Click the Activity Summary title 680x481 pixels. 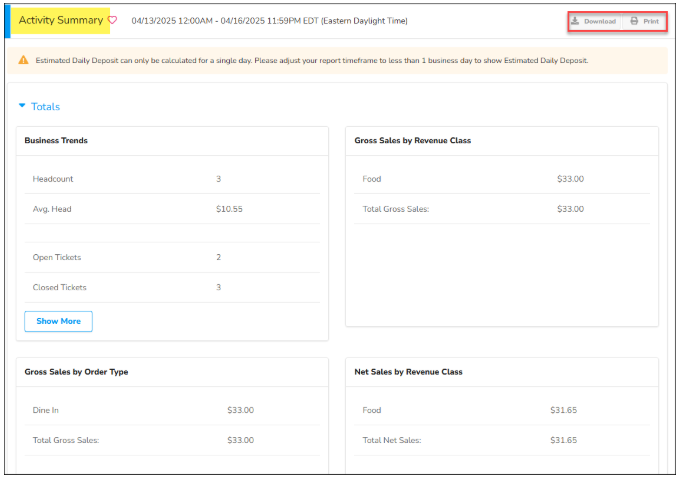point(61,20)
